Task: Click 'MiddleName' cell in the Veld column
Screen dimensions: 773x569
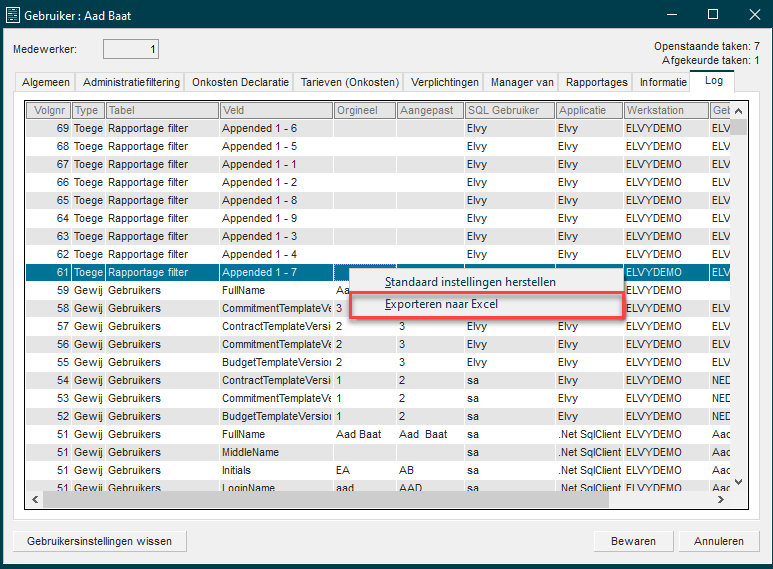Action: tap(276, 452)
